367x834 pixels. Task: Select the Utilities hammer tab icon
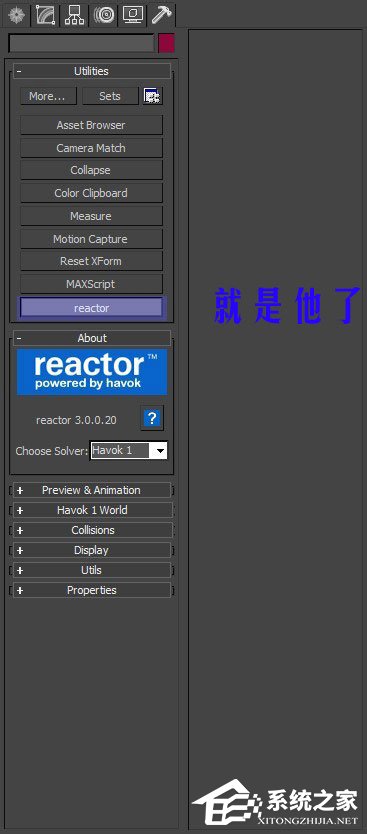tap(161, 14)
